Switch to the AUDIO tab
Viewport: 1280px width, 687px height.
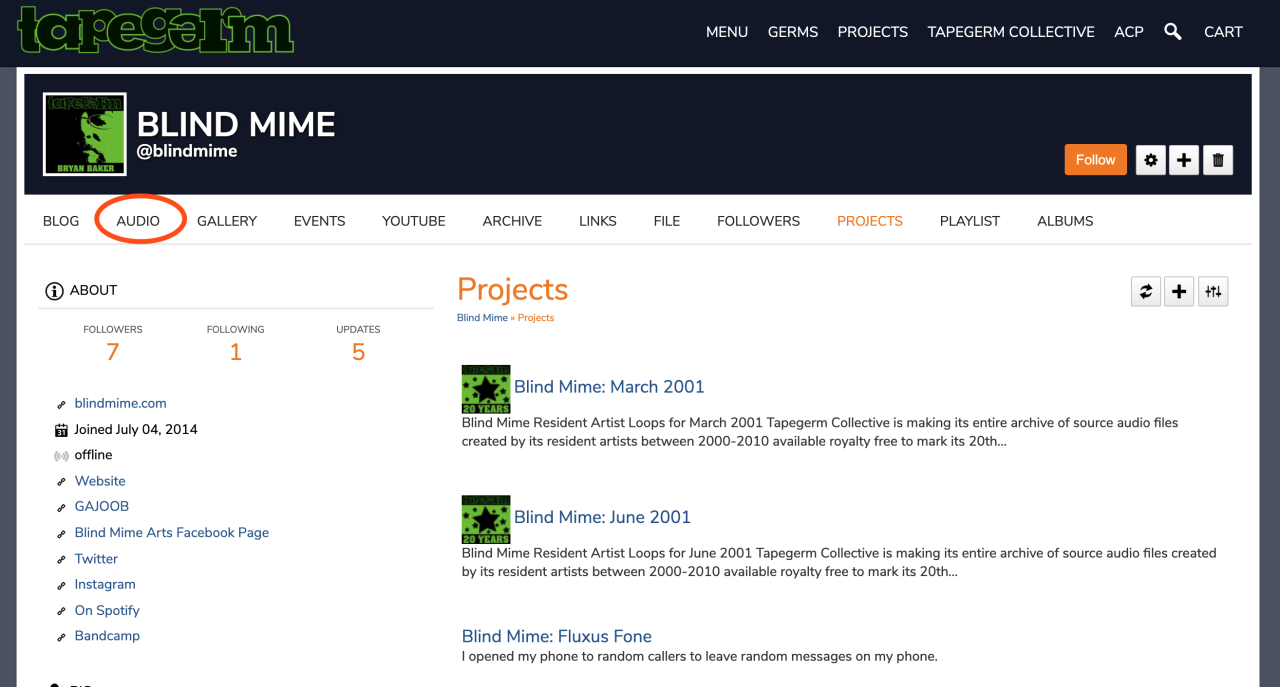tap(138, 221)
